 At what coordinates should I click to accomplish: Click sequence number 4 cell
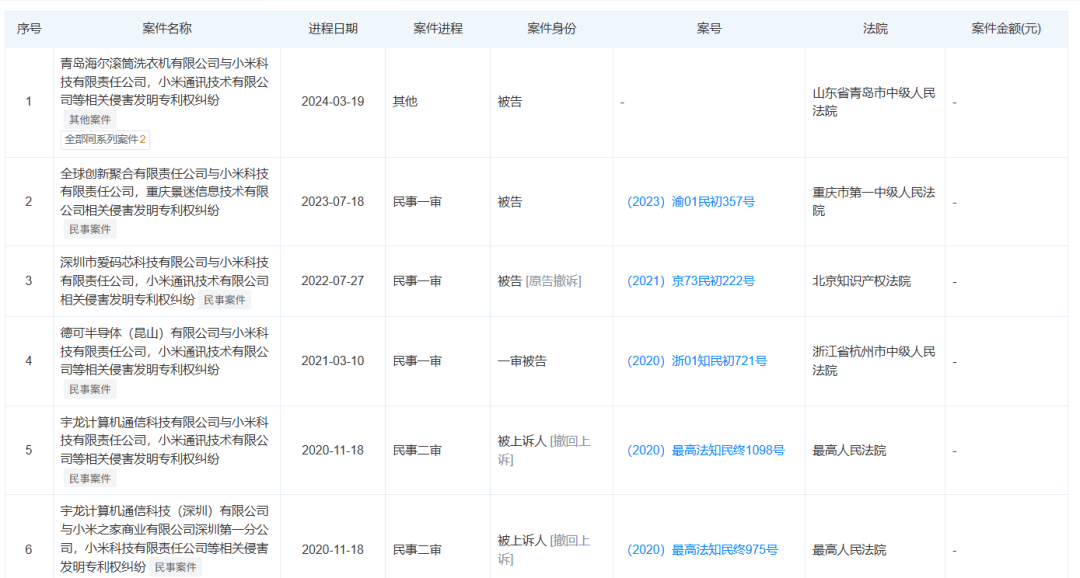pos(29,361)
